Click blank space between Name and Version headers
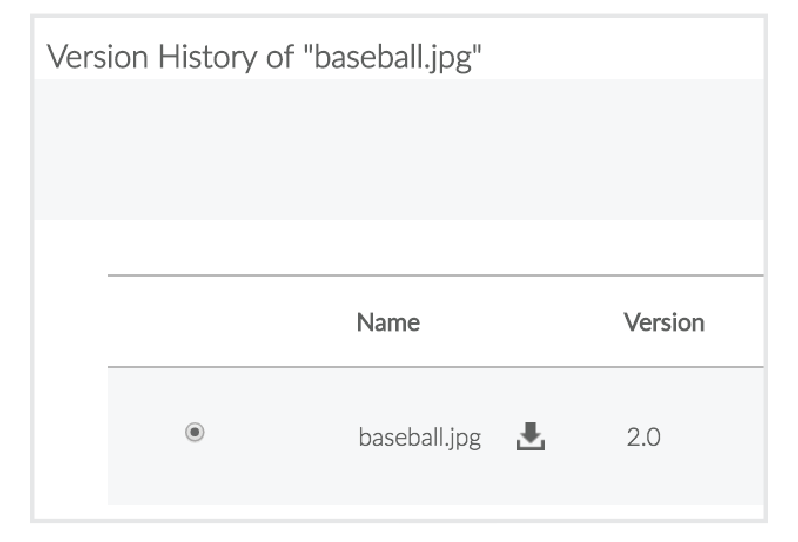798x542 pixels. point(520,322)
